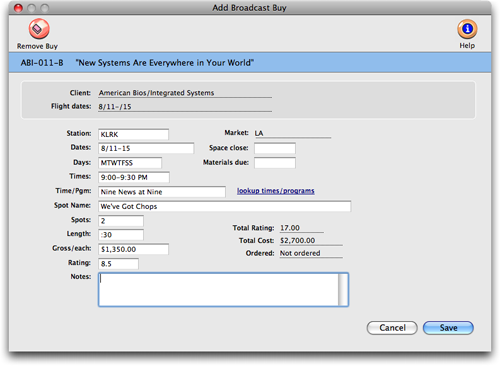This screenshot has height=366, width=500.
Task: Edit the Spot Name field
Action: coord(224,206)
